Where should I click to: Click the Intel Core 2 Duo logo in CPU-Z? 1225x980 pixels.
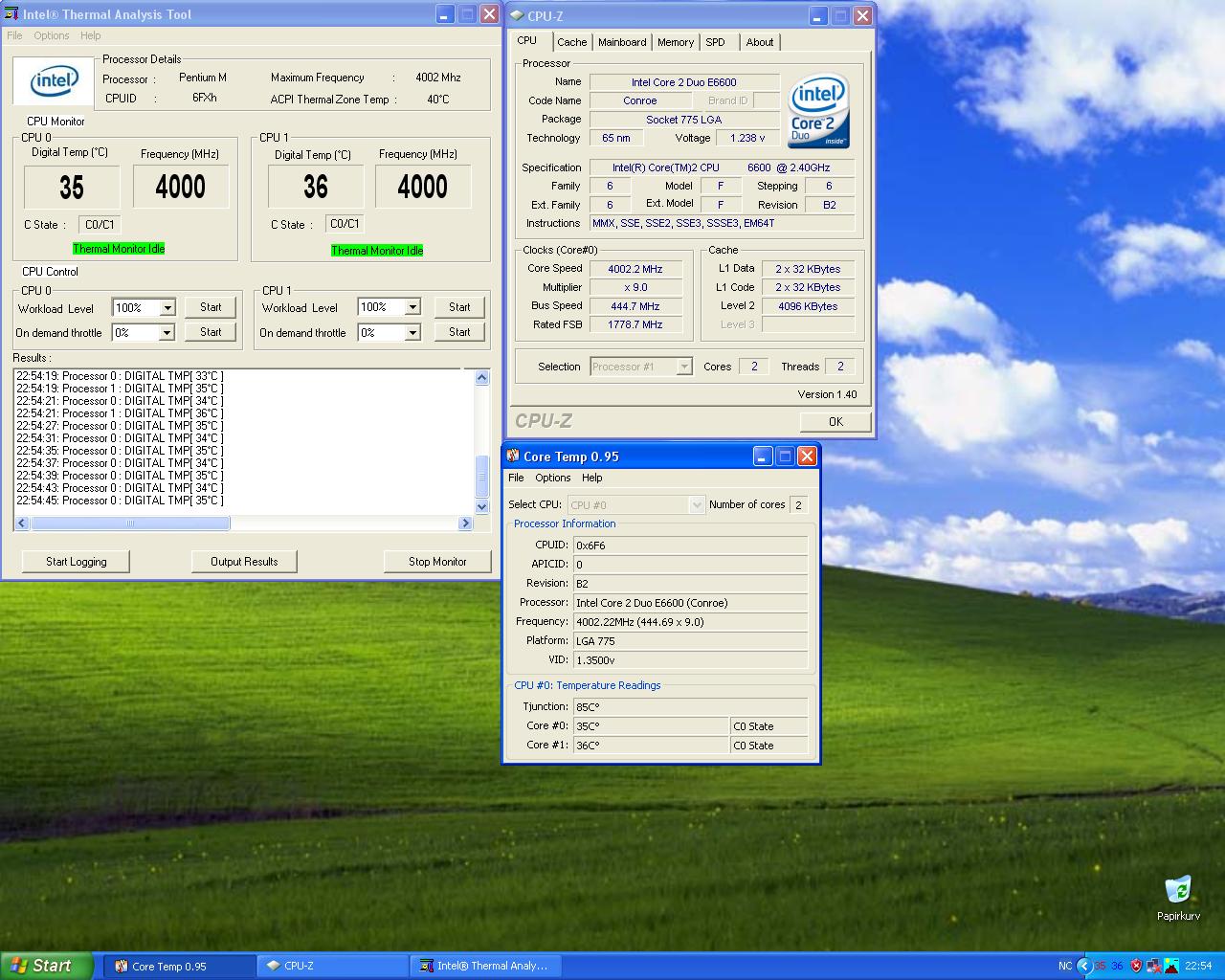click(819, 112)
